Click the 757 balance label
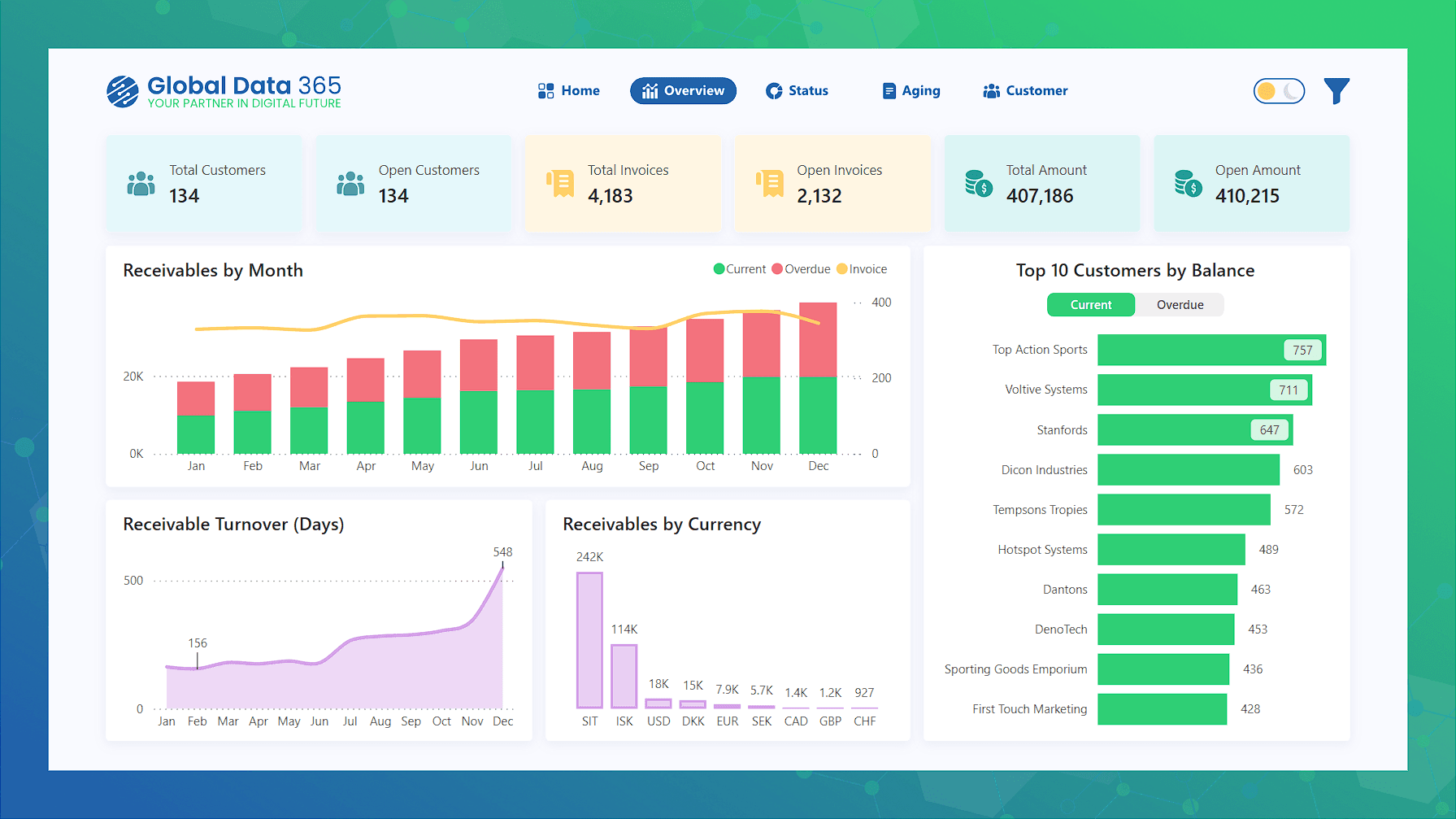The image size is (1456, 819). click(x=1302, y=350)
